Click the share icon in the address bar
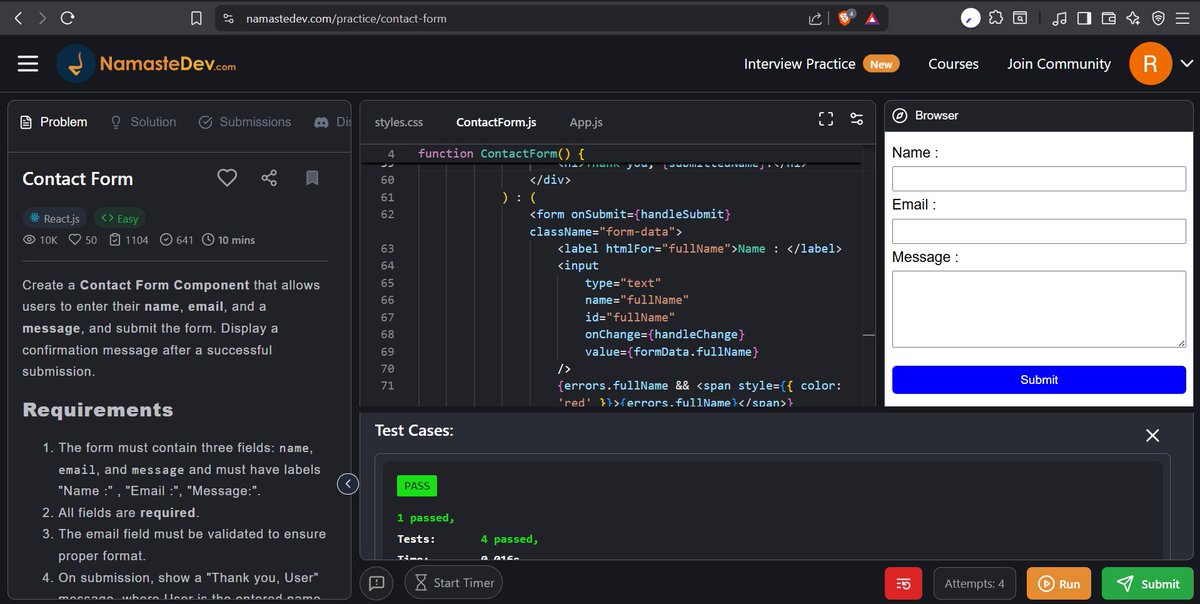 [x=816, y=18]
